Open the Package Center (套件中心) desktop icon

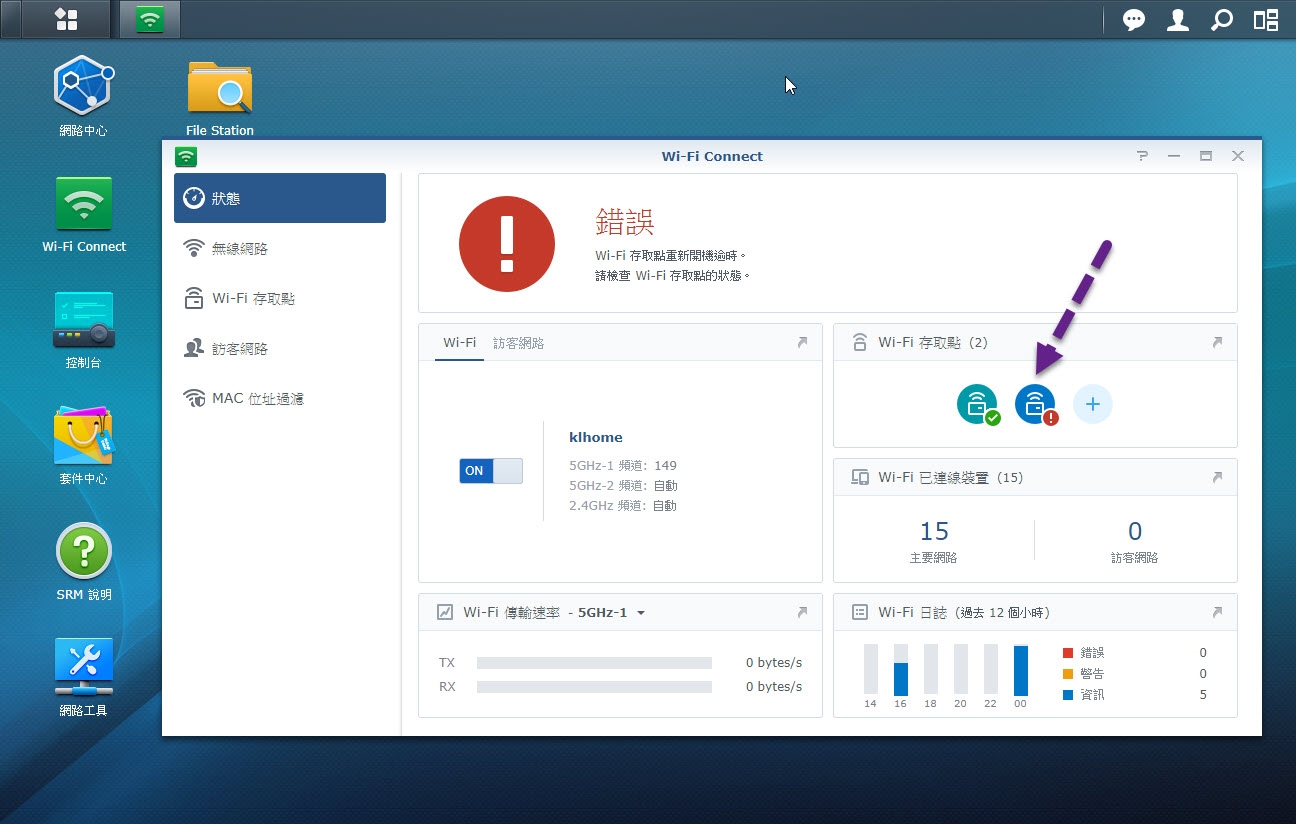pos(83,446)
